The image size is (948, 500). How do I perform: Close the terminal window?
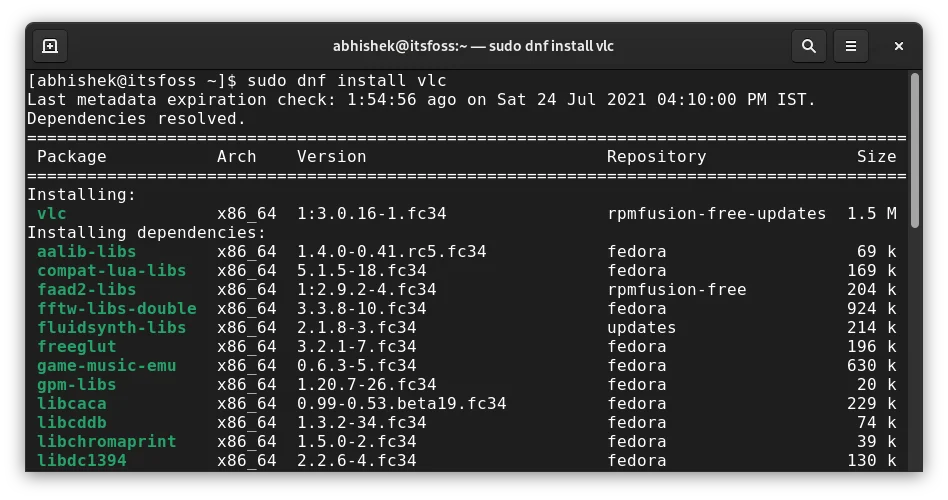tap(898, 46)
